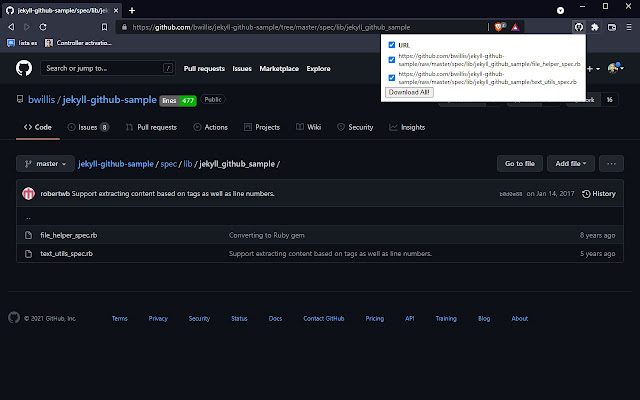View commit History
Image resolution: width=640 pixels, height=400 pixels.
coord(598,194)
